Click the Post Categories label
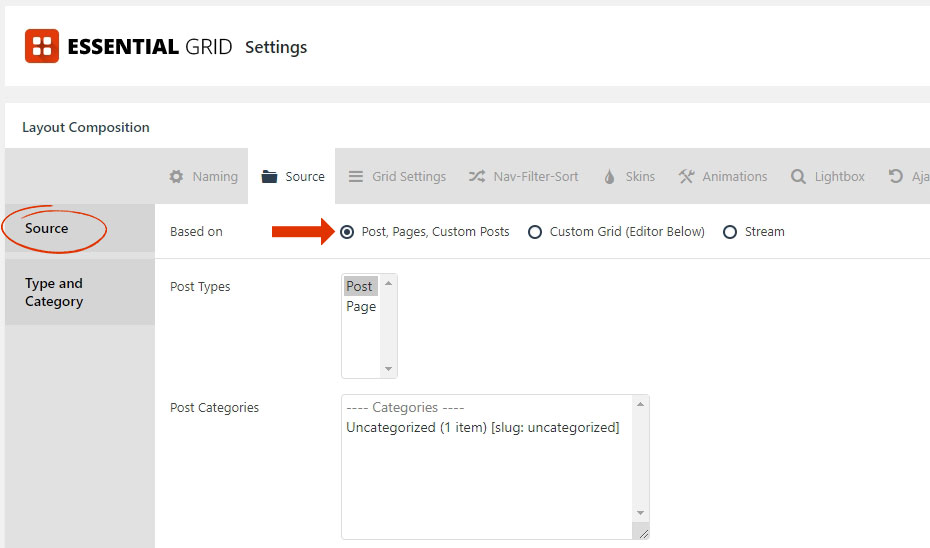 click(x=214, y=407)
